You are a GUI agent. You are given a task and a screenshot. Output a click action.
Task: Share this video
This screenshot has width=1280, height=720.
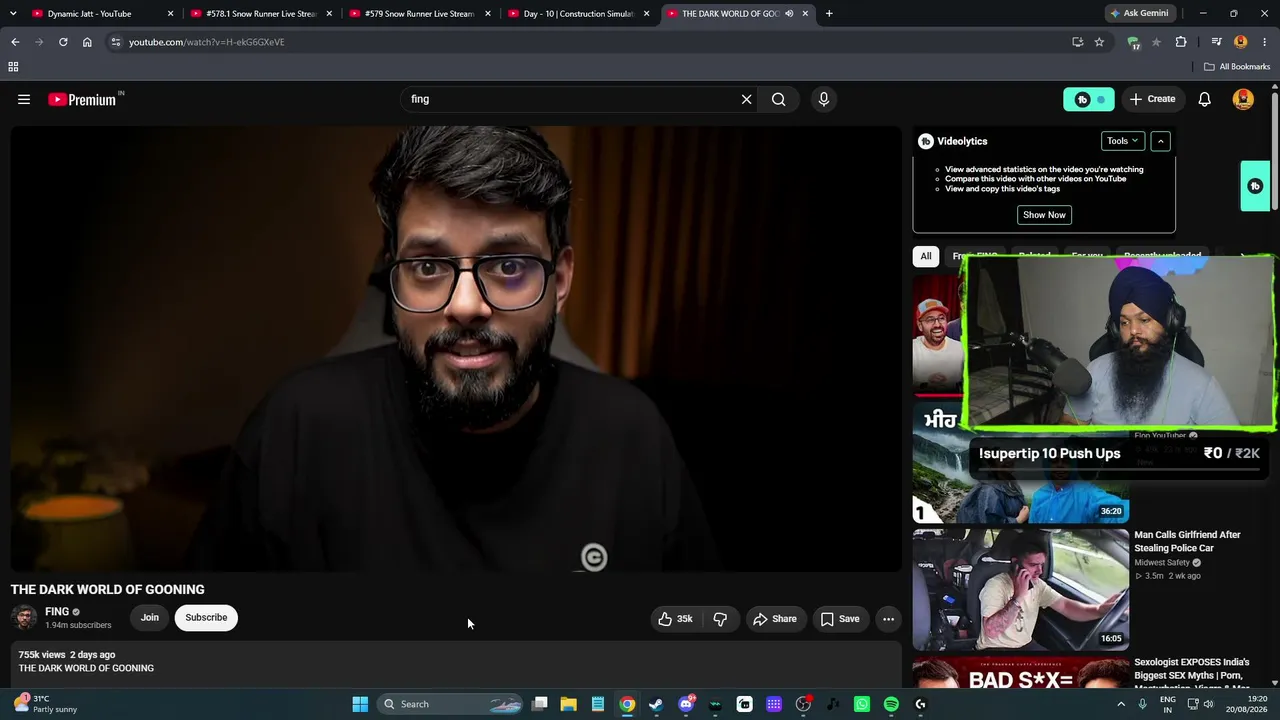[775, 619]
